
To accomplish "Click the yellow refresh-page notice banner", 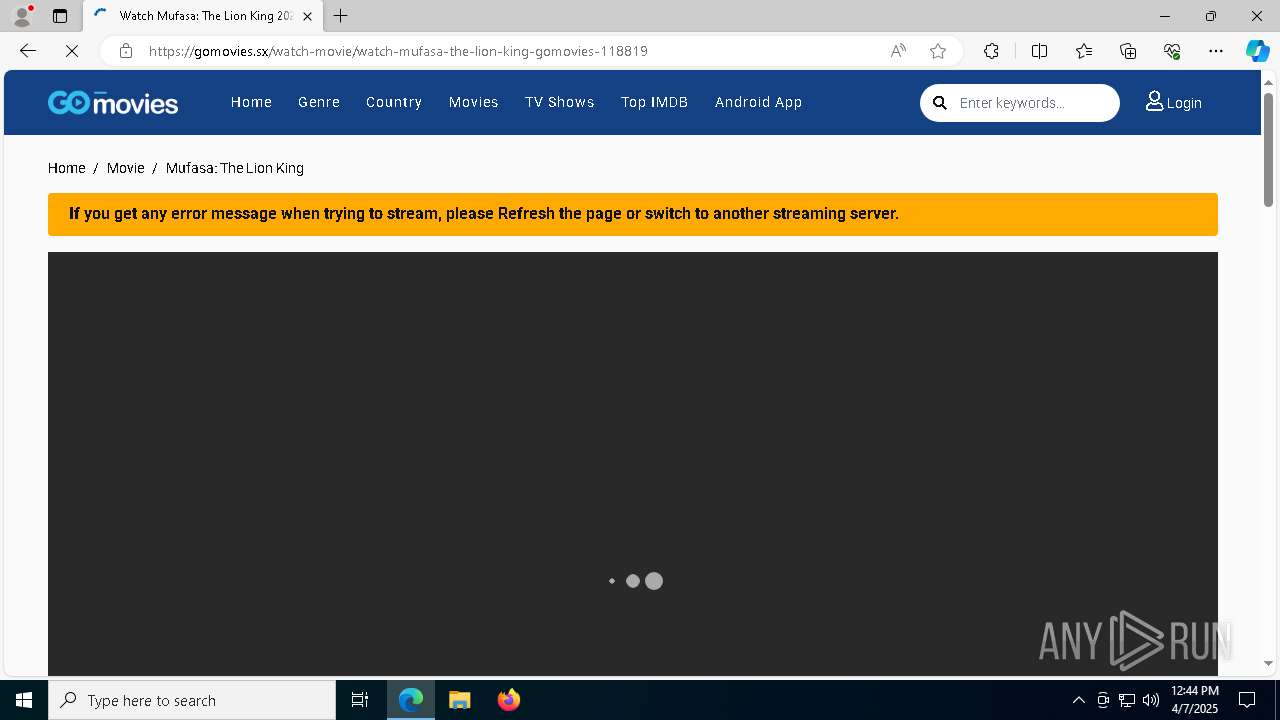I will click(x=633, y=214).
